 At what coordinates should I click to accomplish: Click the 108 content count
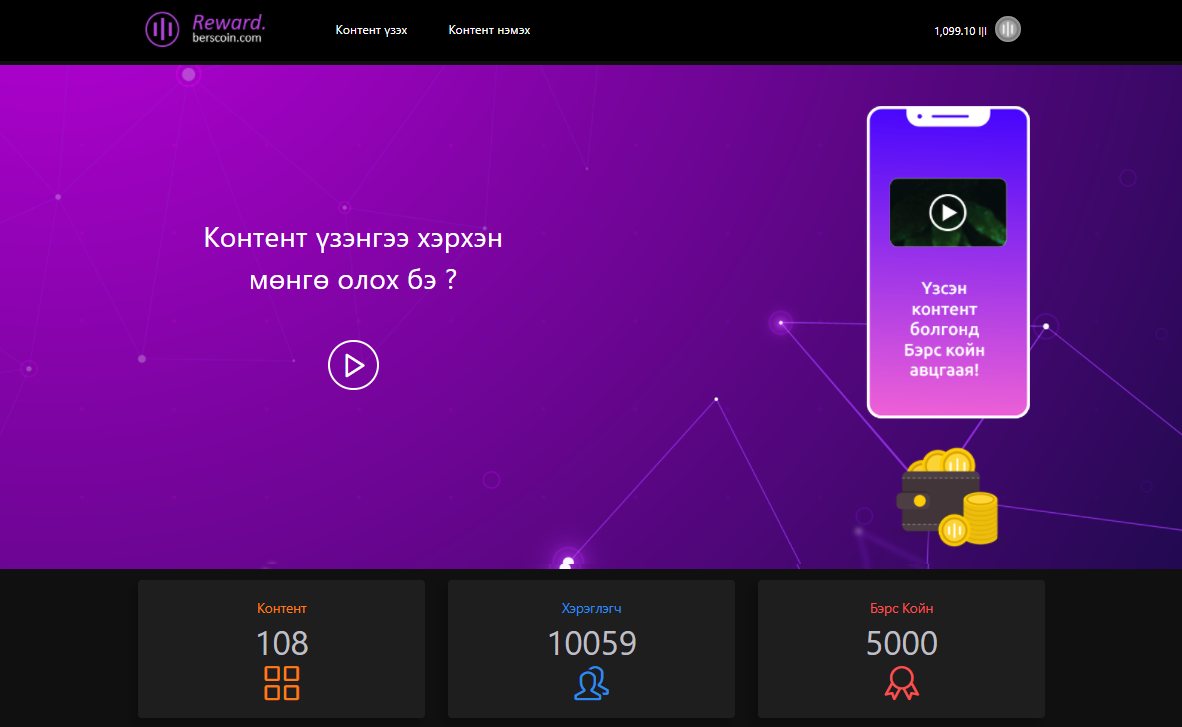[x=281, y=643]
